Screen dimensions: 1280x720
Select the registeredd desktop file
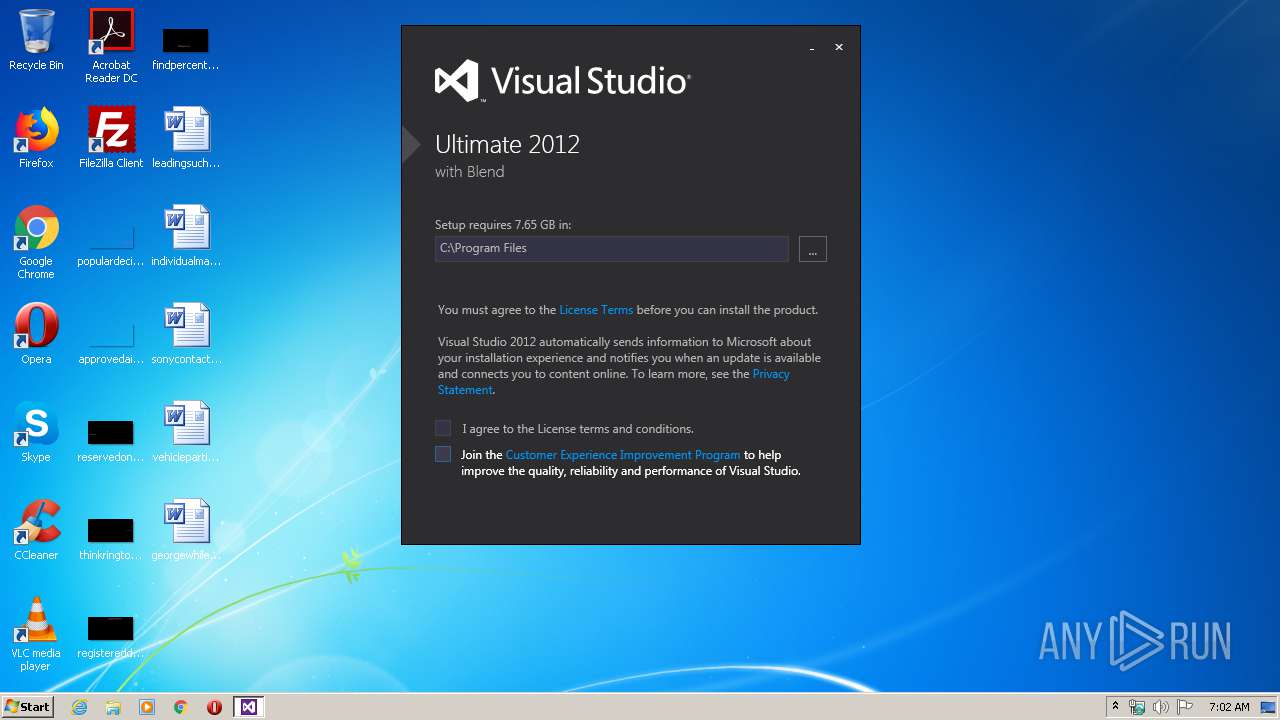click(111, 636)
